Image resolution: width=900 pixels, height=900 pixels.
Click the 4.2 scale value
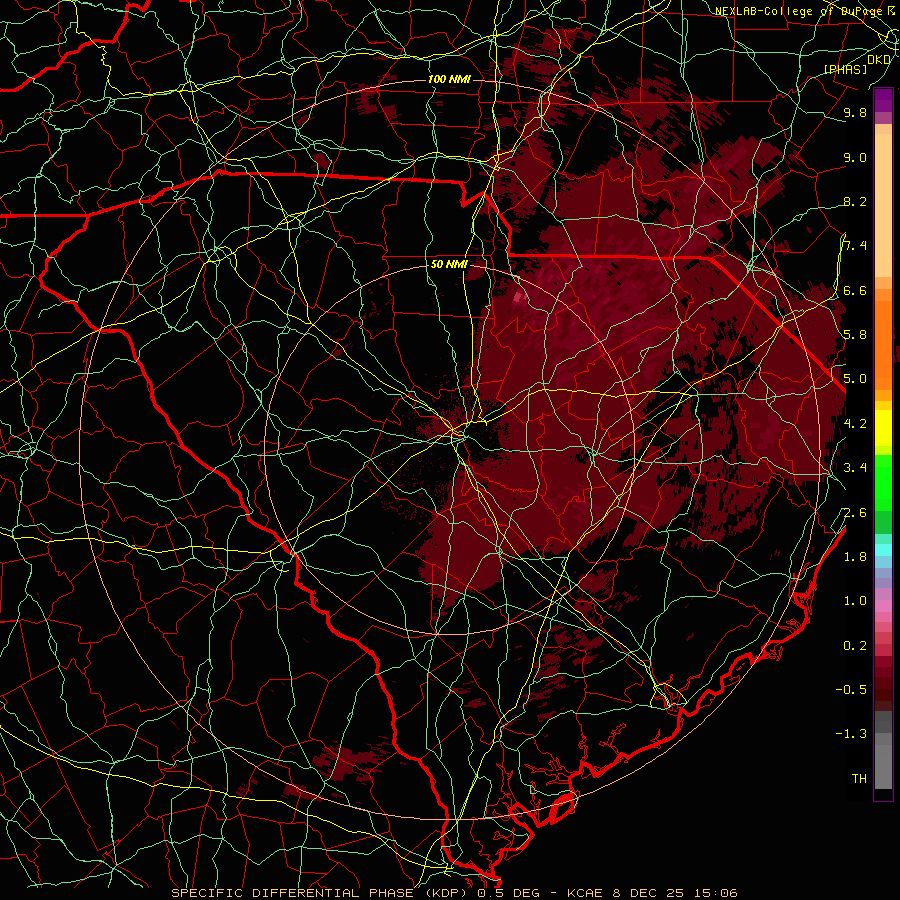point(855,424)
